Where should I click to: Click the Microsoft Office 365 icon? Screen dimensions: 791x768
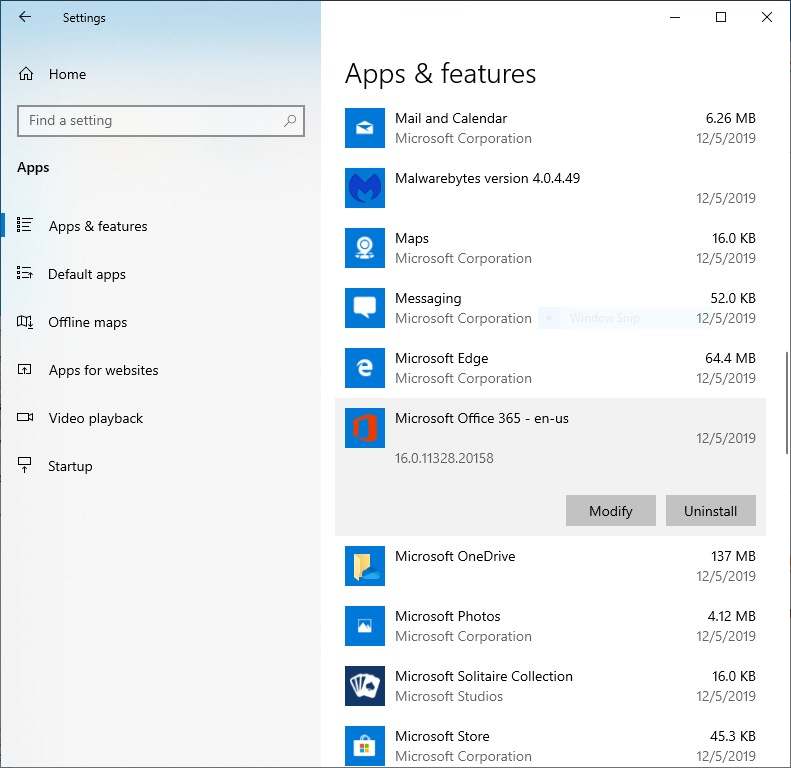(365, 428)
